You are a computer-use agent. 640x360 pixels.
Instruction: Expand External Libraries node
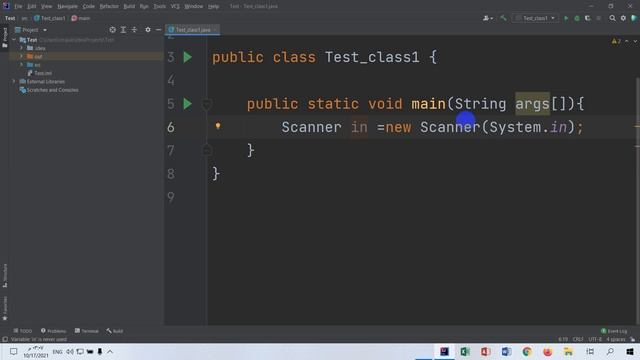[14, 82]
